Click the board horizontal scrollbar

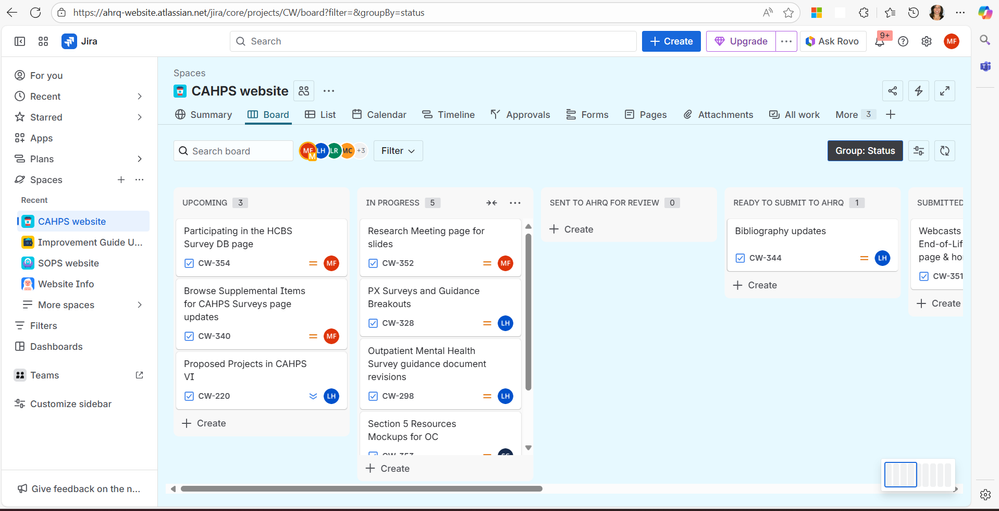pyautogui.click(x=361, y=489)
